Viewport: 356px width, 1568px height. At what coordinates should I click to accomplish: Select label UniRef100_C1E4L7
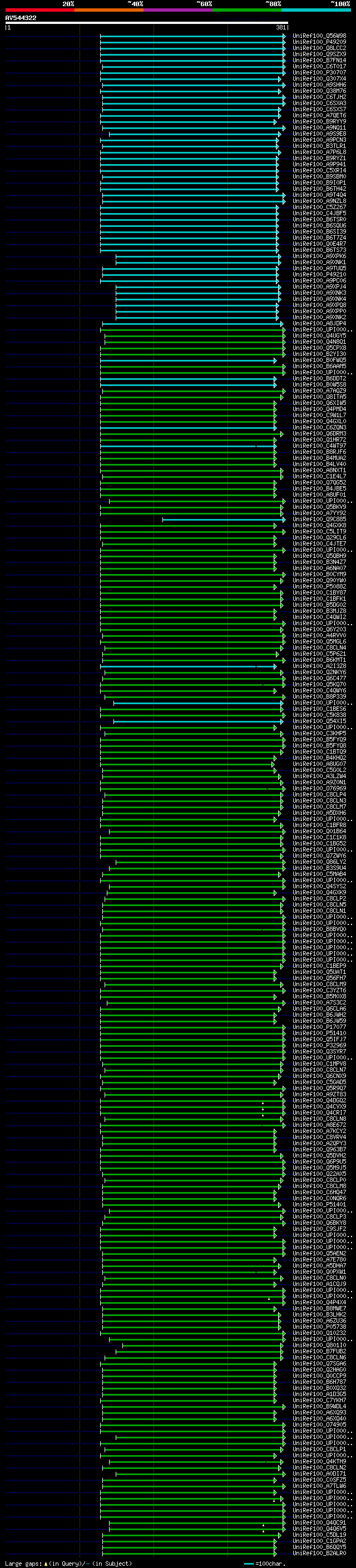click(319, 477)
